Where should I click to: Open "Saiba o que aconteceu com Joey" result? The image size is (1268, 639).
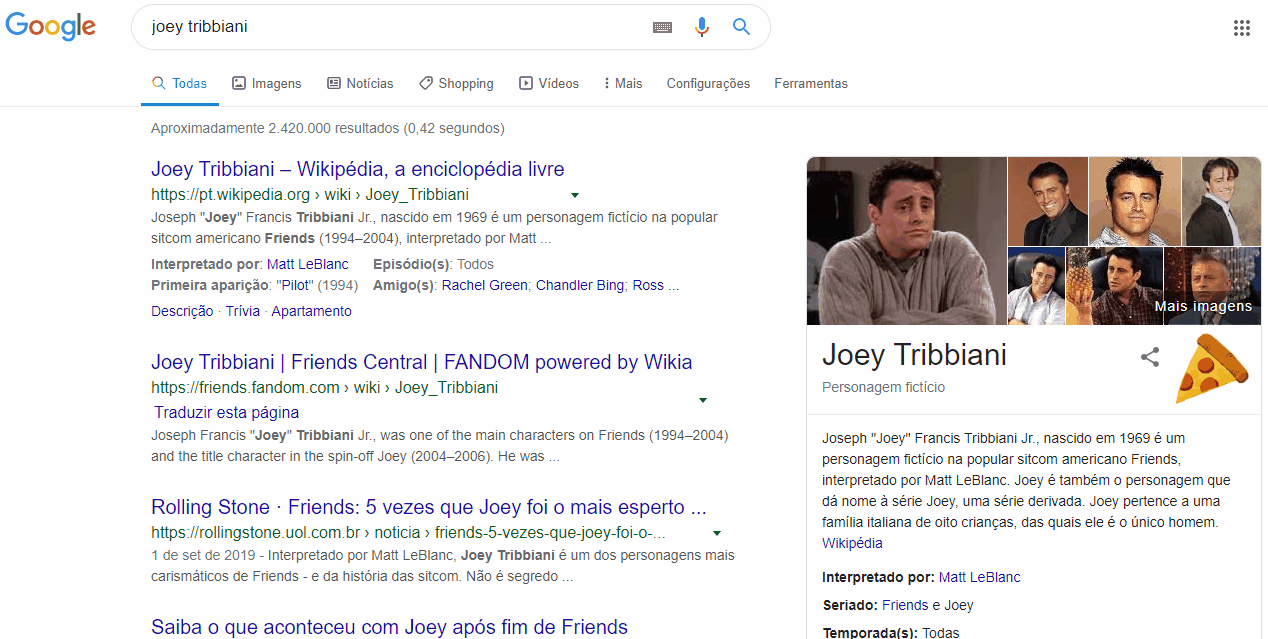(x=389, y=627)
